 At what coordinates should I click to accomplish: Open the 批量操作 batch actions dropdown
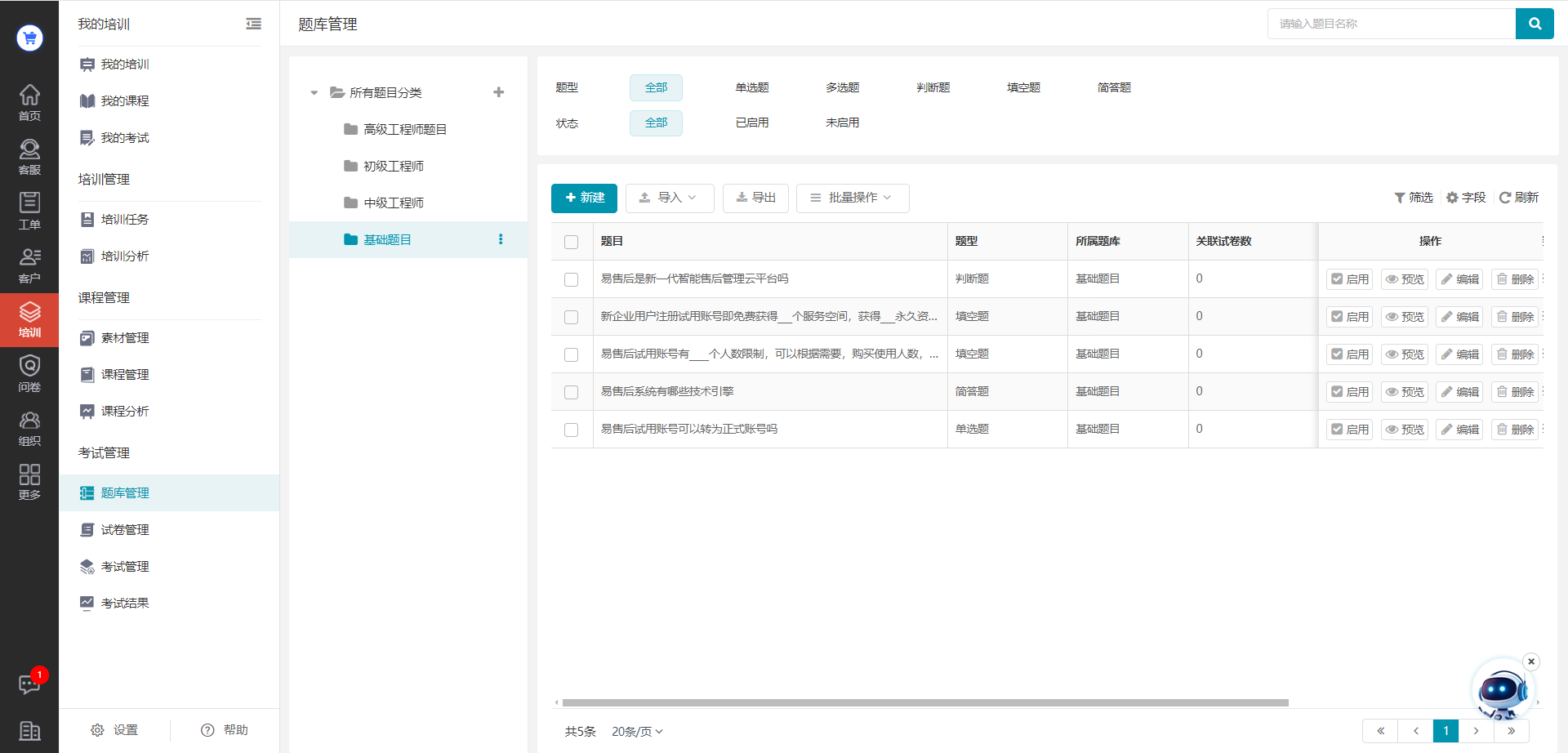852,198
